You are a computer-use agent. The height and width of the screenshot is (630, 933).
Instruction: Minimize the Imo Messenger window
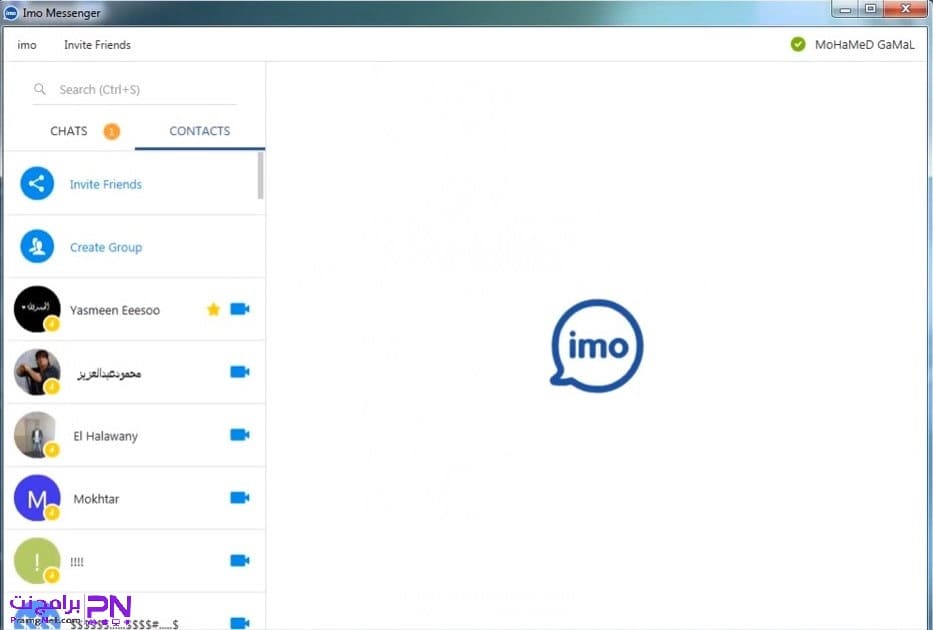[x=846, y=9]
